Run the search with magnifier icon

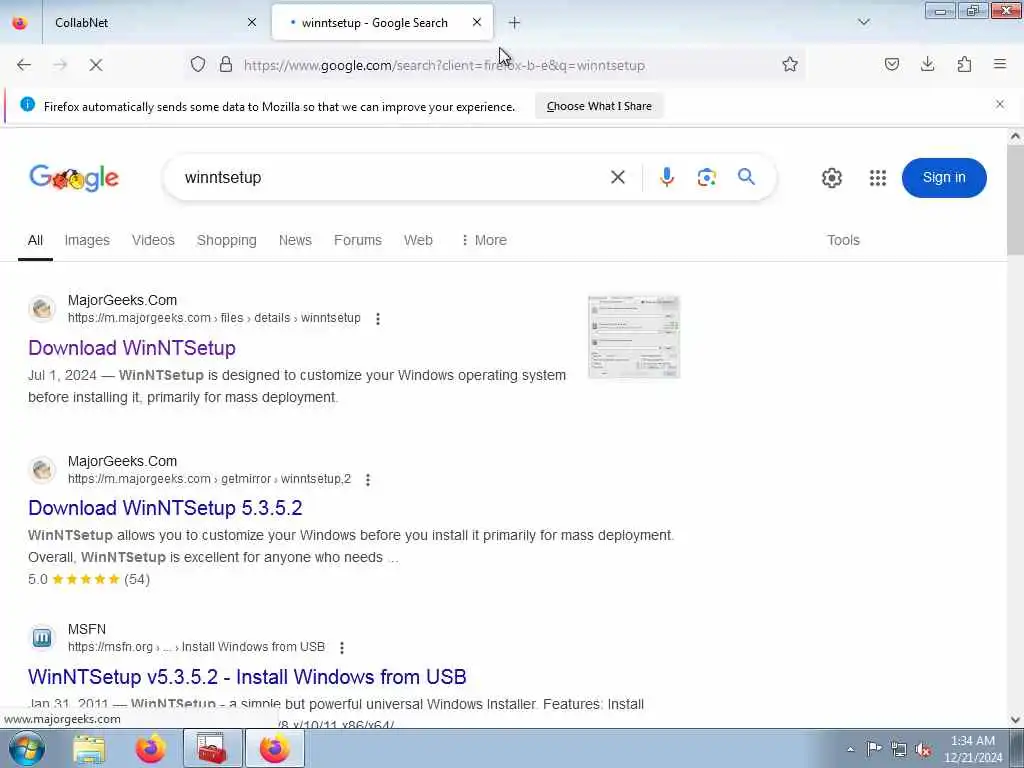[x=746, y=177]
